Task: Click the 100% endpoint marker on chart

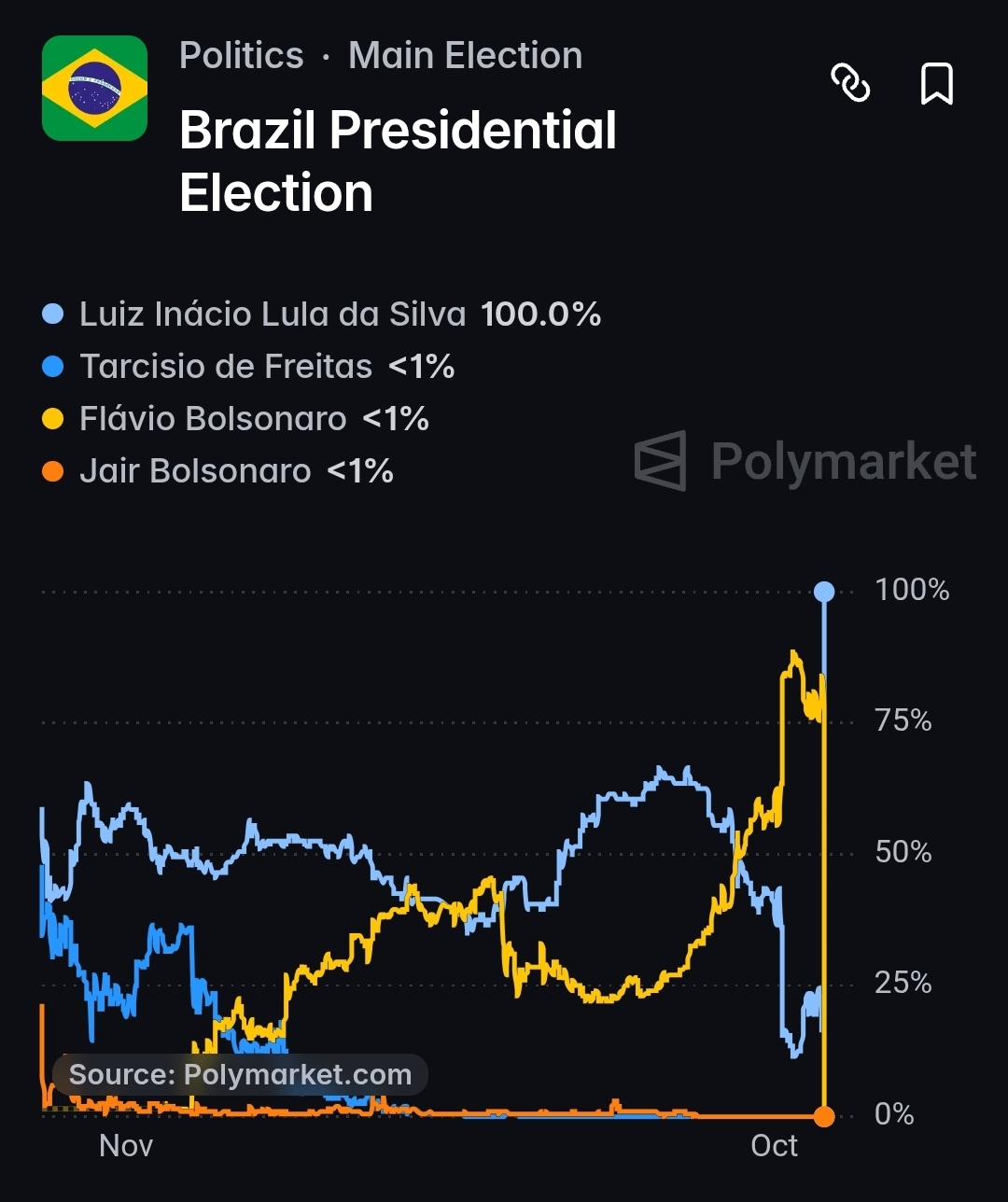Action: click(x=824, y=592)
